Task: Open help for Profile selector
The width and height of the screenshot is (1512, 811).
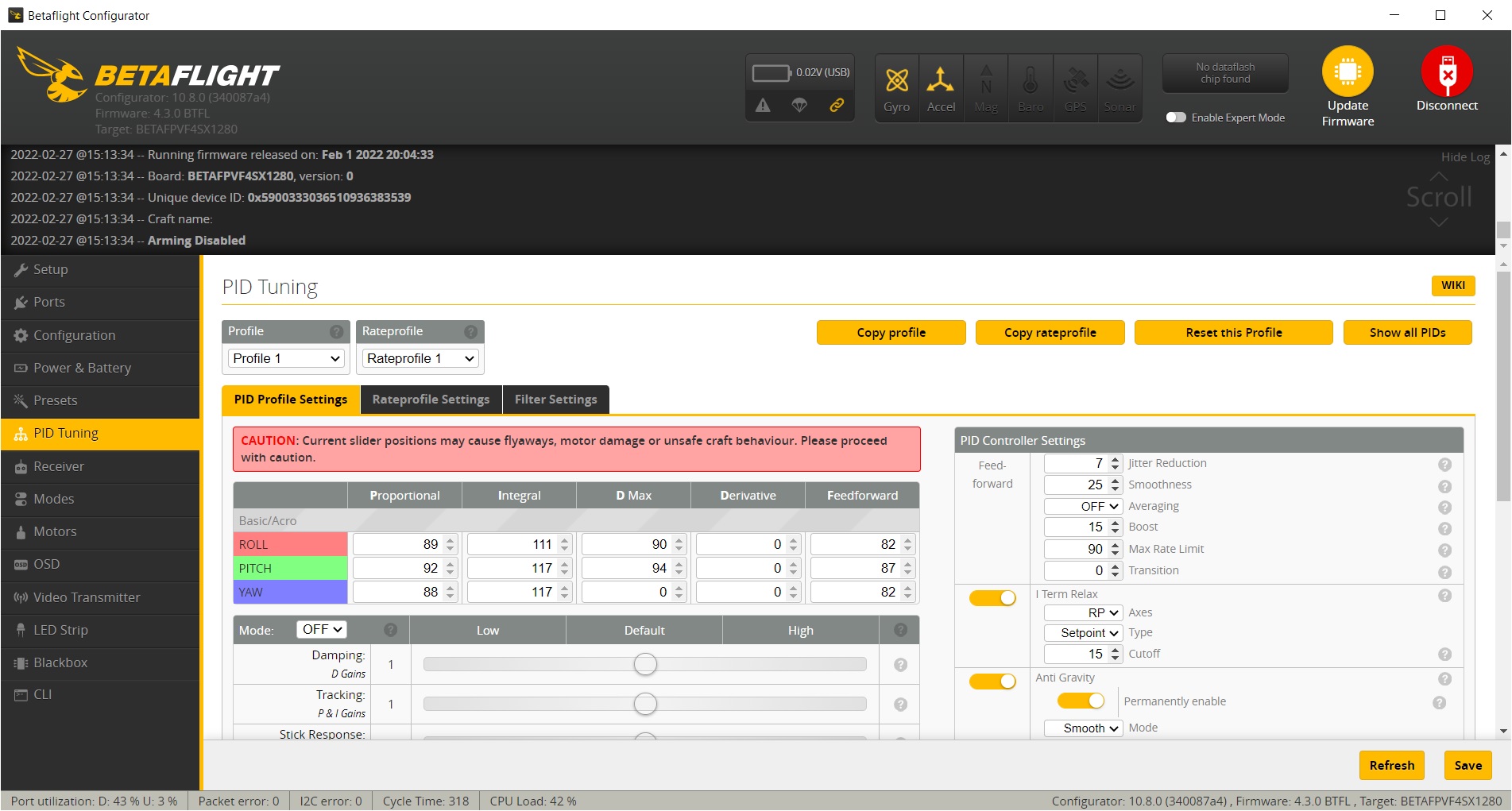Action: pyautogui.click(x=337, y=331)
